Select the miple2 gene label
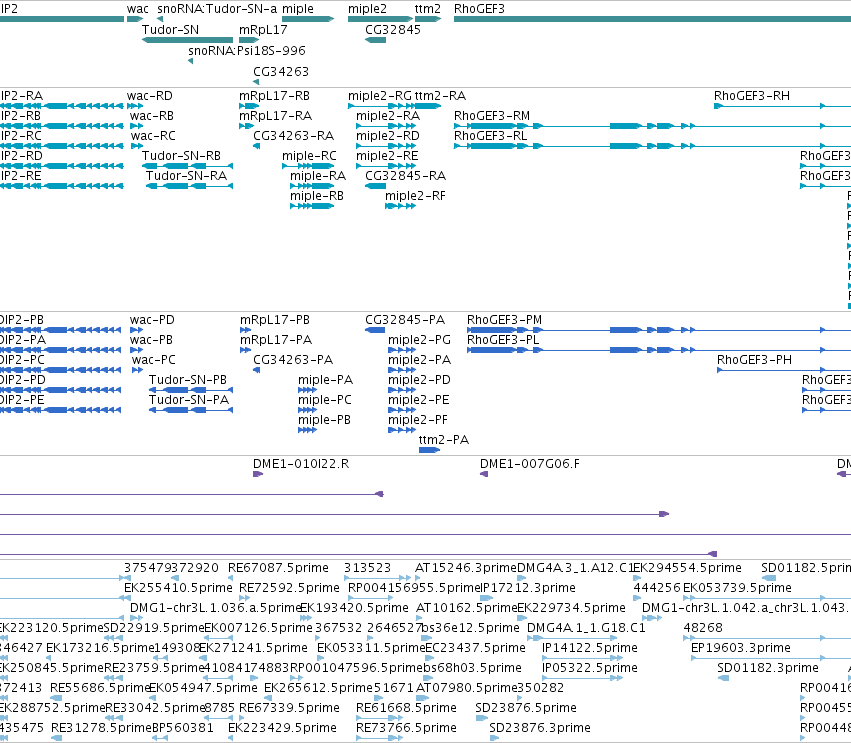 [367, 9]
